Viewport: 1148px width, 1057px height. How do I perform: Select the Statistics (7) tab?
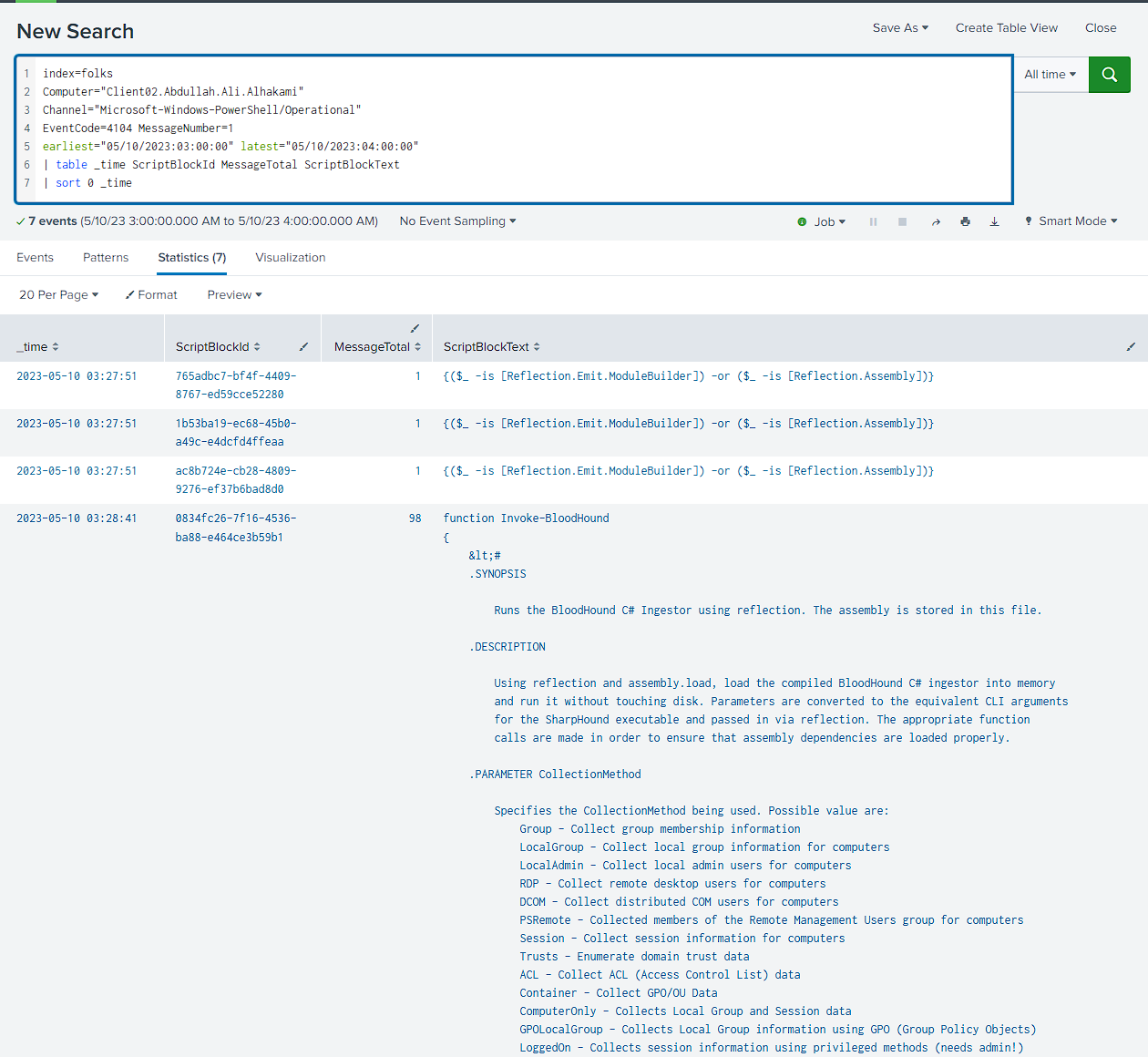tap(192, 258)
